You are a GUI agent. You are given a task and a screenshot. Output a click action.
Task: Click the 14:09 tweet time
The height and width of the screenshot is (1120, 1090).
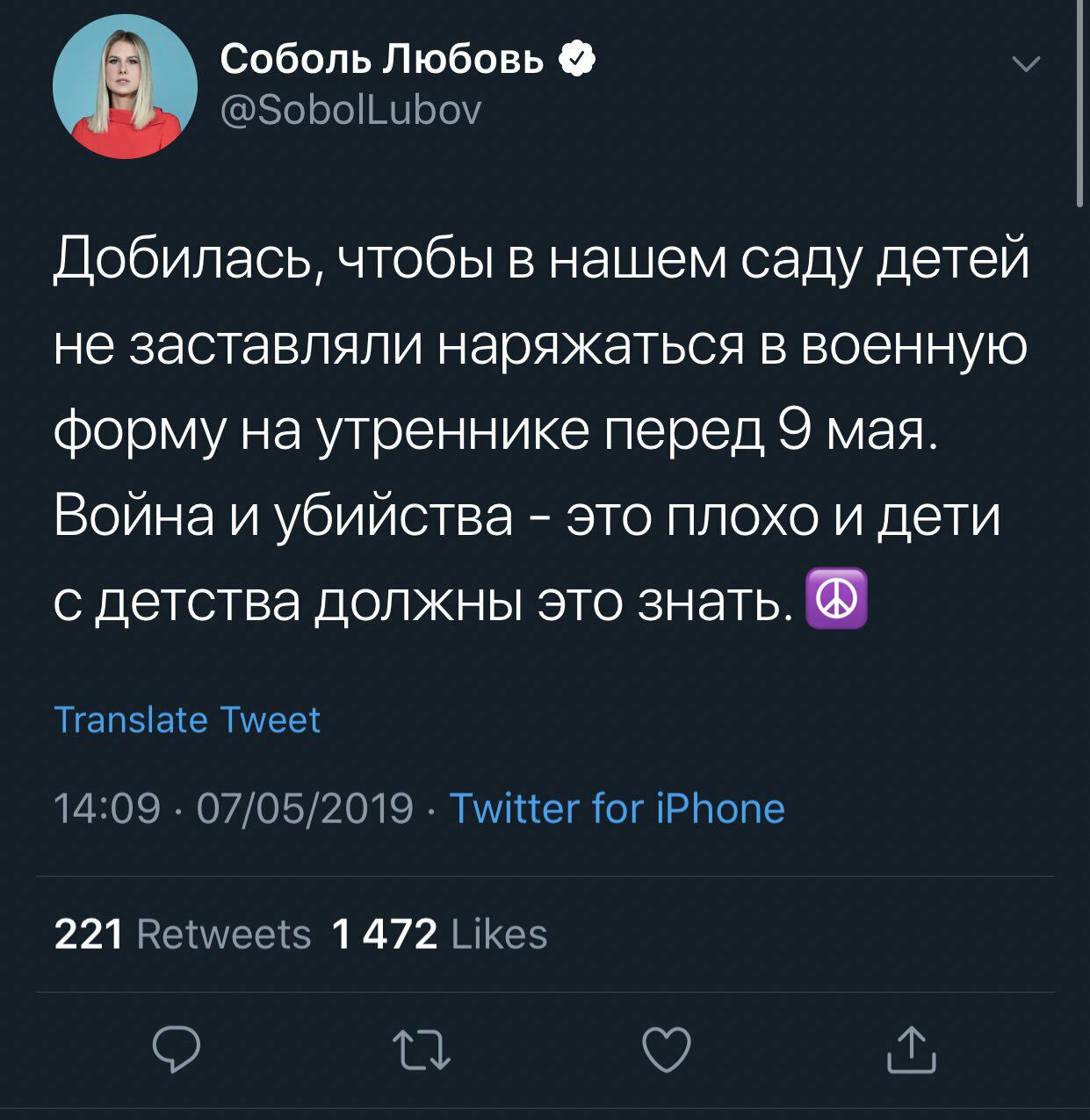click(107, 808)
